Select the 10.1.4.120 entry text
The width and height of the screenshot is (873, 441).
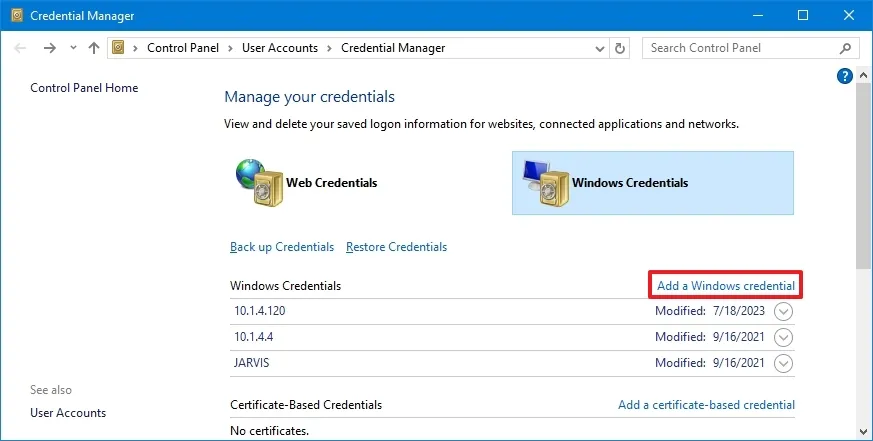pos(259,311)
